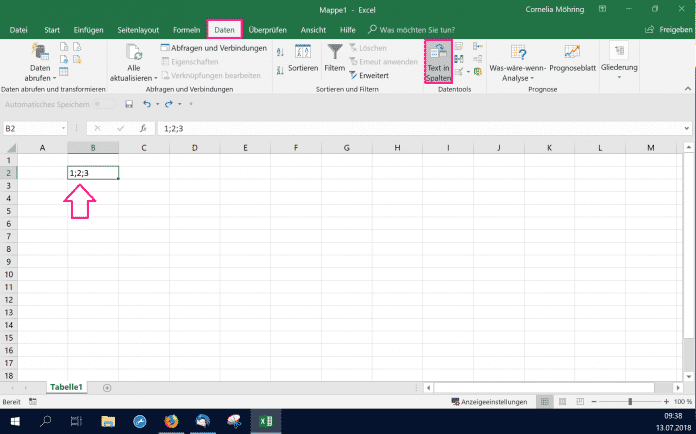This screenshot has width=696, height=434.
Task: Click the Text in Spalten button
Action: (x=438, y=61)
